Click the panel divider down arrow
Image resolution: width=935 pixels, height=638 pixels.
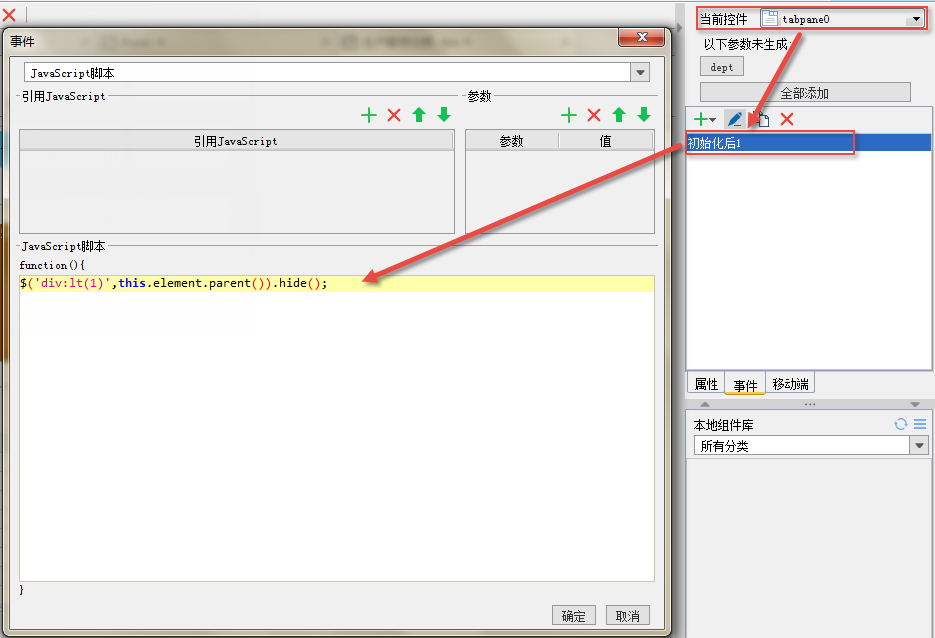pyautogui.click(x=915, y=404)
